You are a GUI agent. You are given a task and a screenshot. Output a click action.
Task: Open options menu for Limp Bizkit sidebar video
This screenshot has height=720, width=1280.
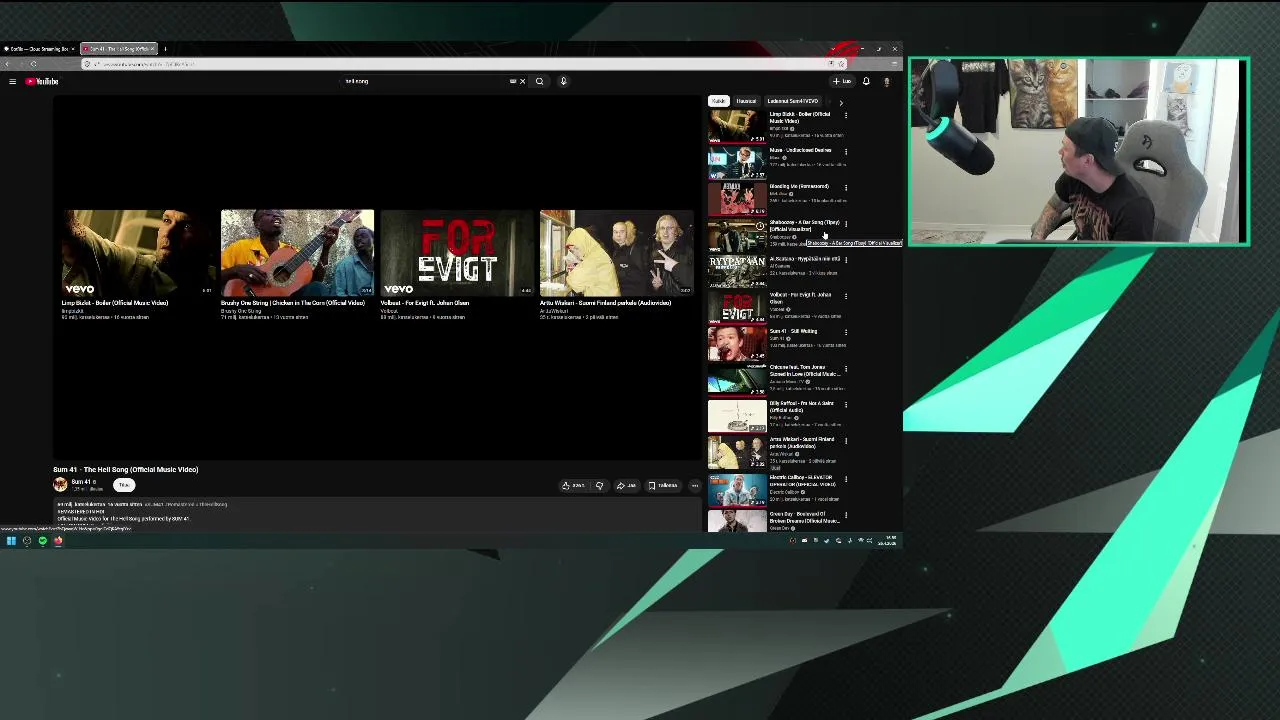tap(846, 115)
